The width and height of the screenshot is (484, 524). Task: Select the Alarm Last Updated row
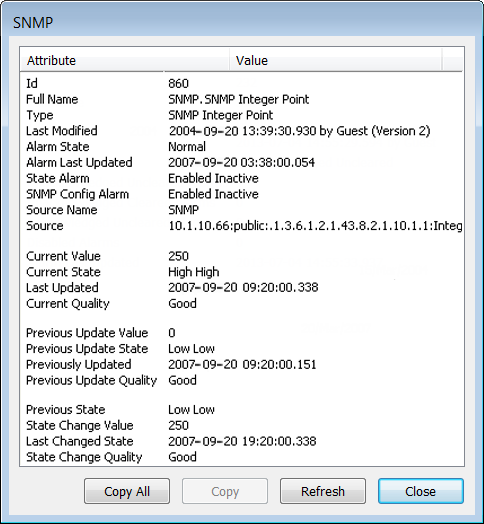coord(241,162)
